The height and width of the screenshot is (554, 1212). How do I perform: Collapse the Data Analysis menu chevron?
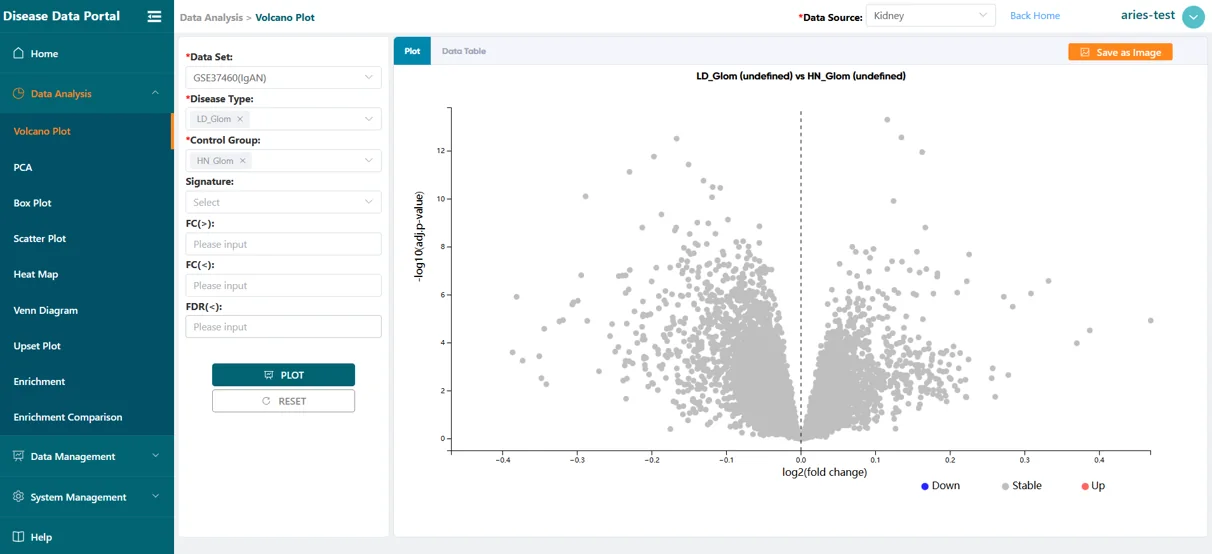(x=155, y=93)
